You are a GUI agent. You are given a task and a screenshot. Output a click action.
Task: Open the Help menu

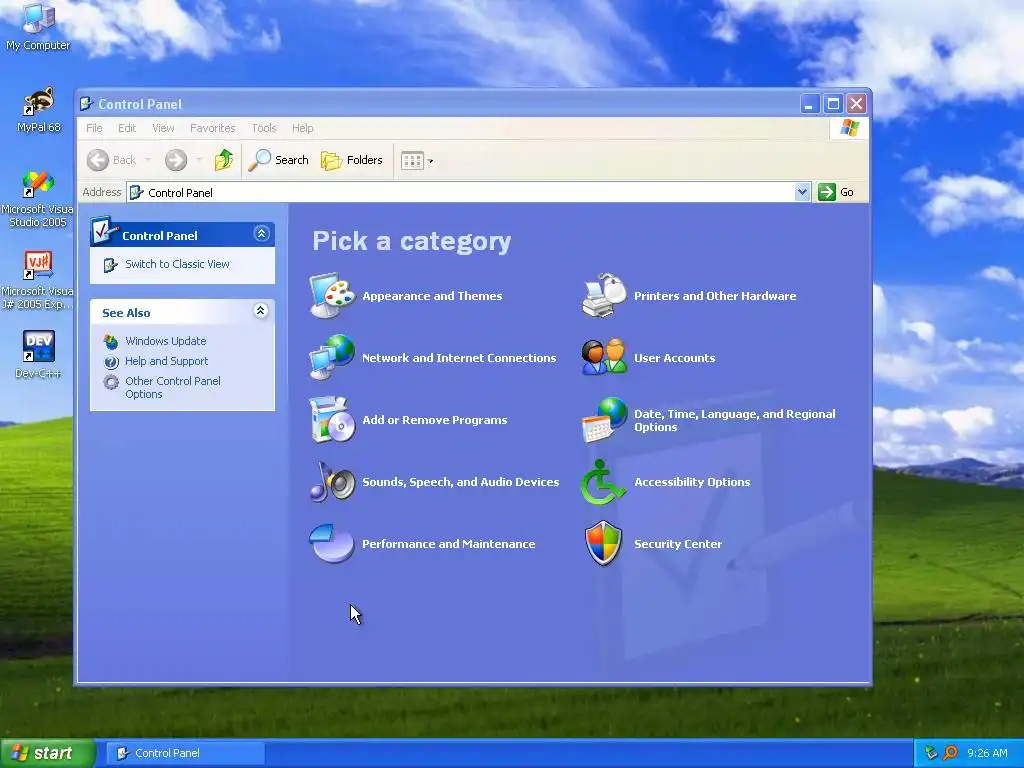pyautogui.click(x=302, y=128)
